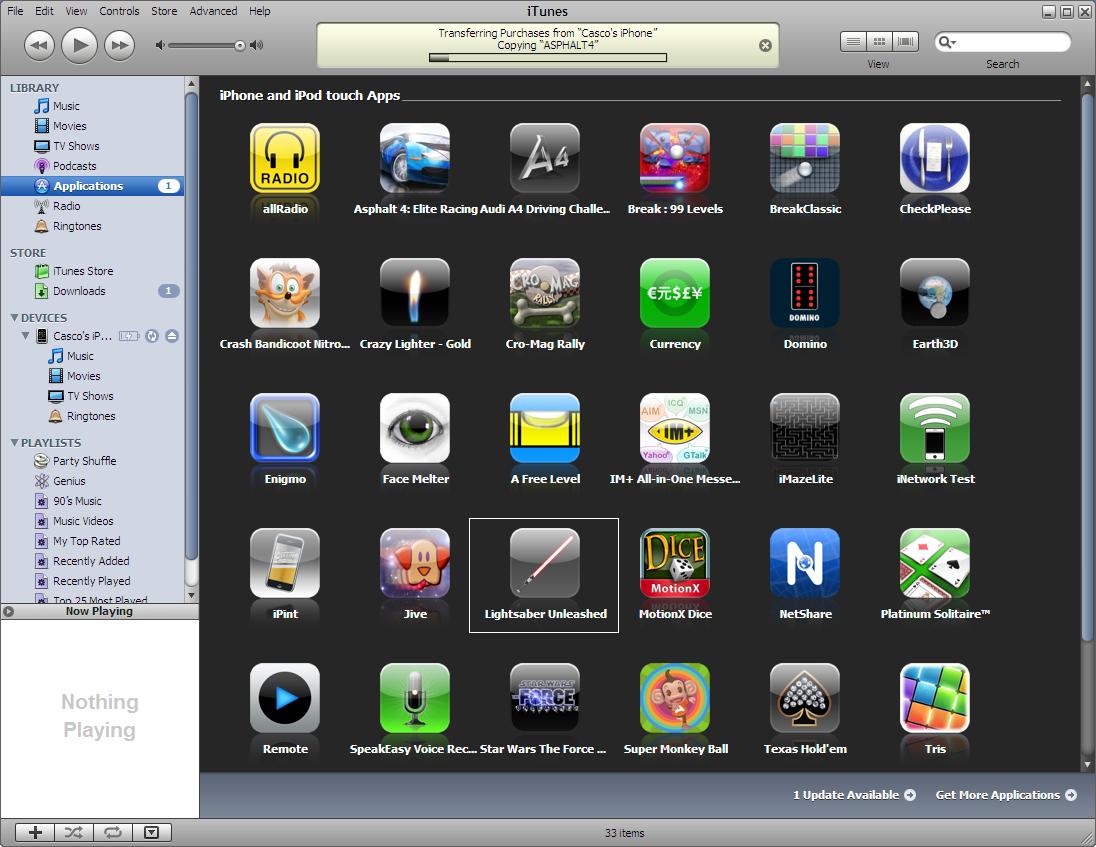
Task: Eject Casco's iPhone
Action: click(x=172, y=336)
